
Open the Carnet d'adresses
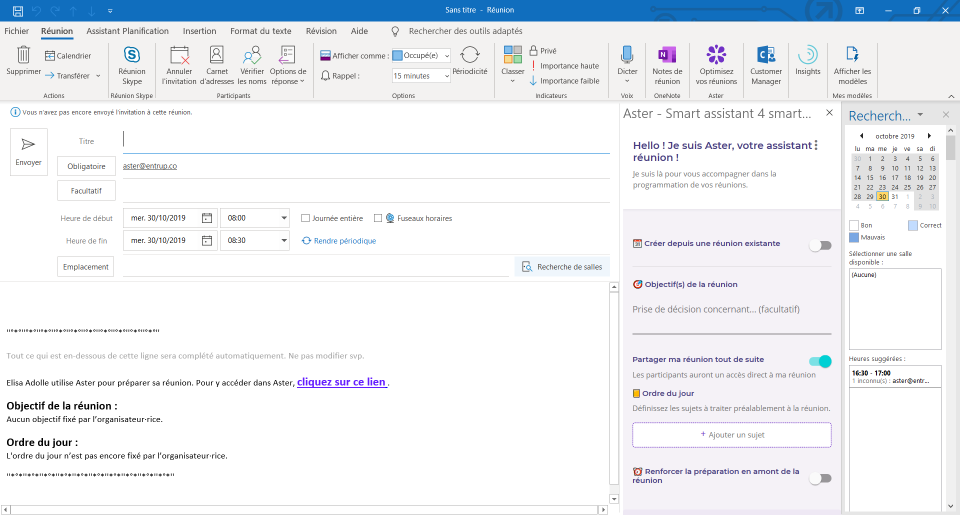tap(217, 66)
